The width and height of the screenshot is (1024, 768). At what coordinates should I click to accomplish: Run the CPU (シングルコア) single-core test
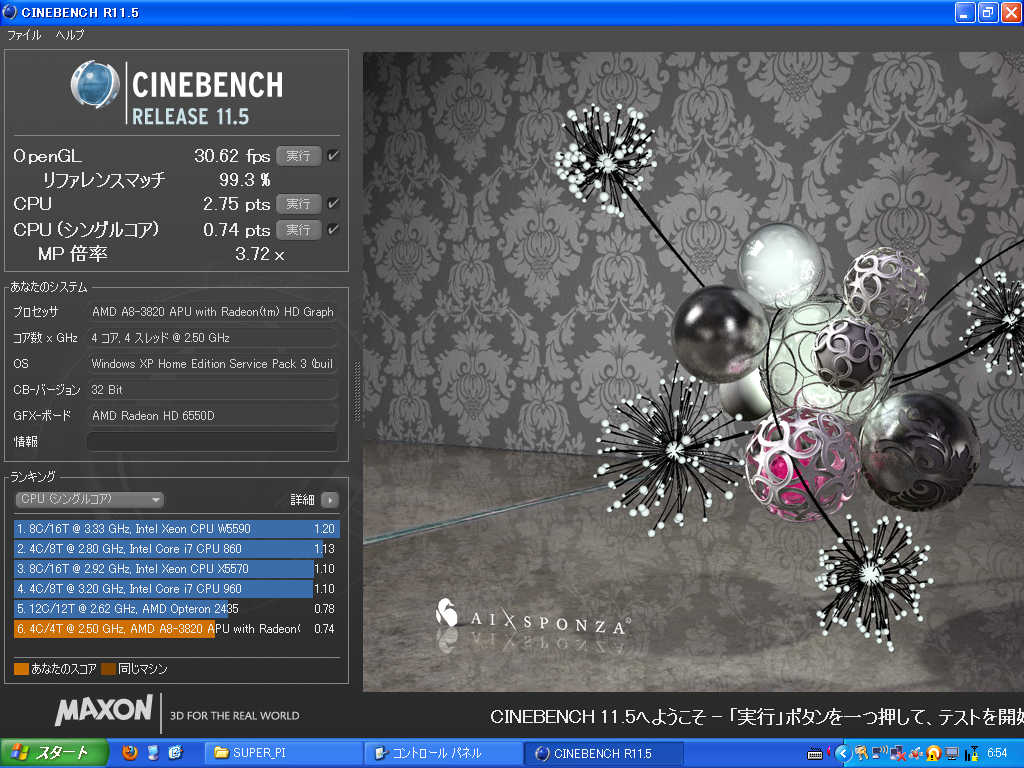click(x=298, y=230)
